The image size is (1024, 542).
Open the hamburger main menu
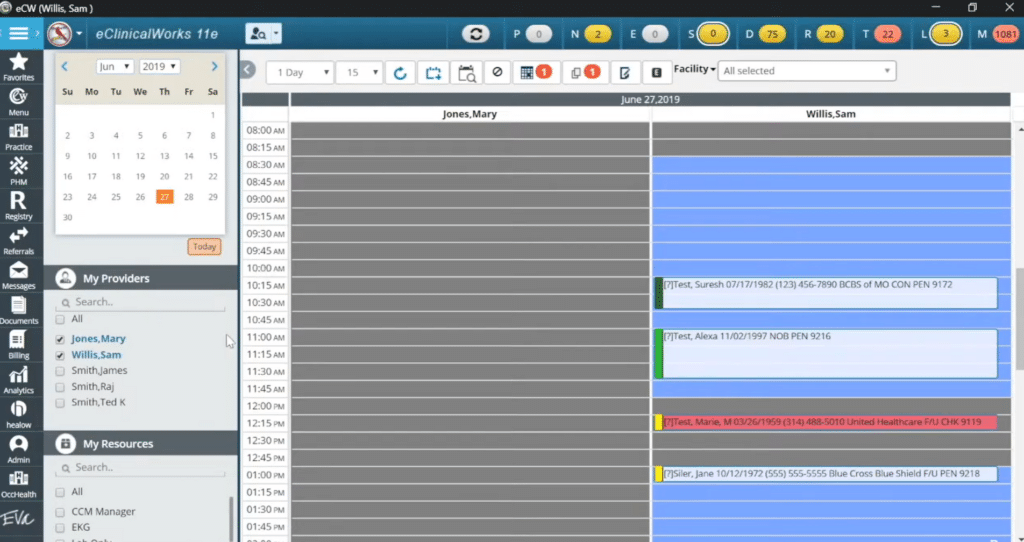point(18,33)
